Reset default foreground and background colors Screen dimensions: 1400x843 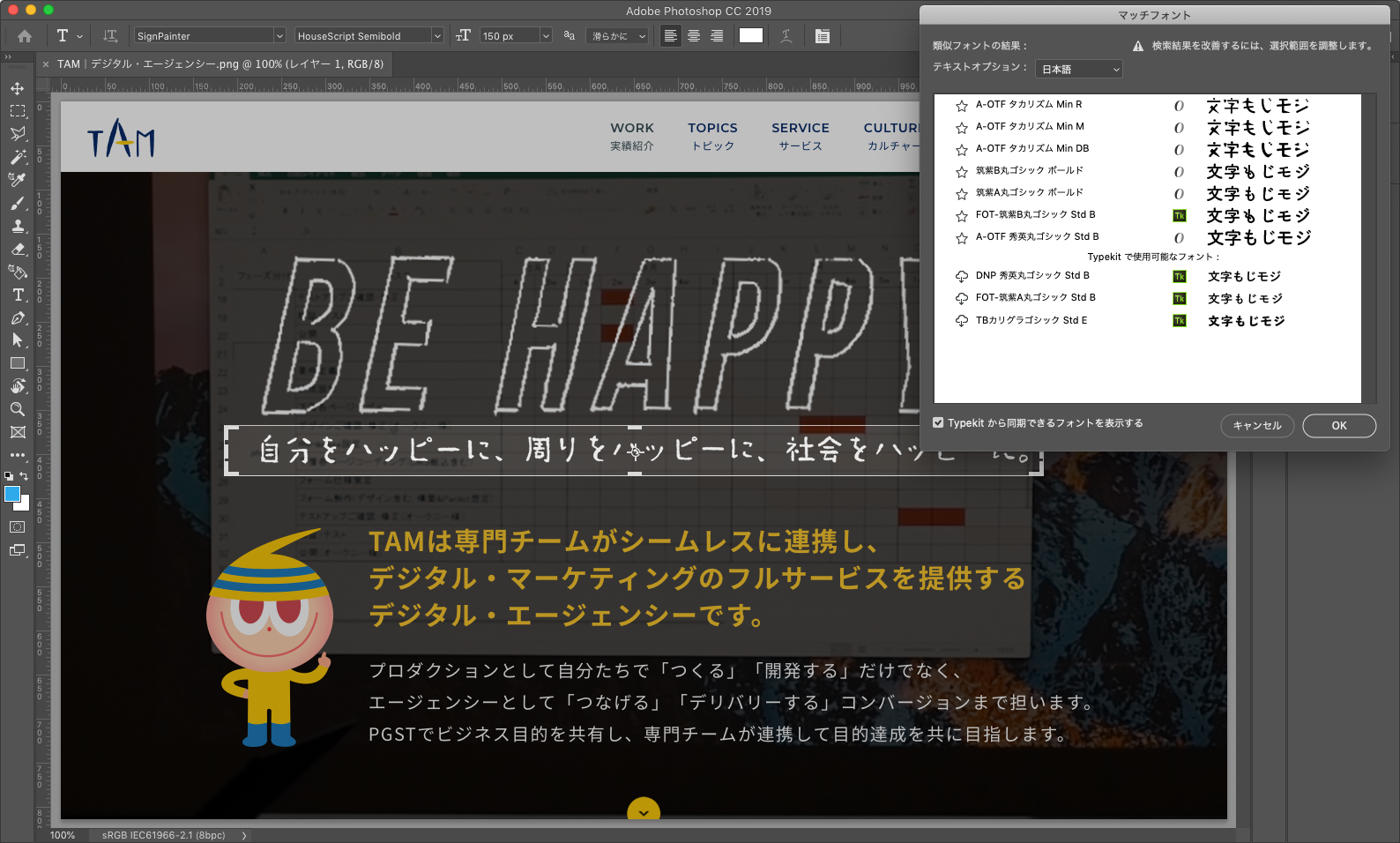pos(9,476)
